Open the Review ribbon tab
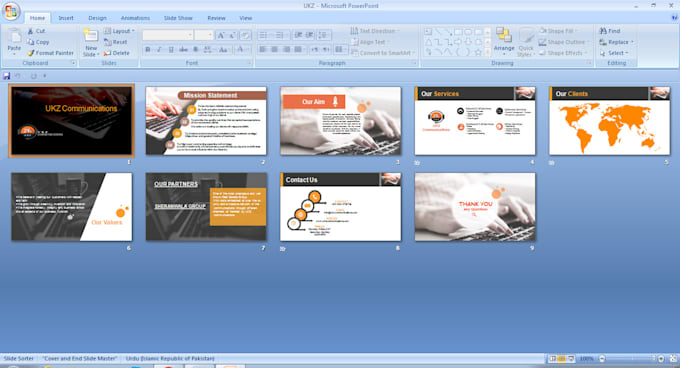The image size is (680, 368). (216, 18)
